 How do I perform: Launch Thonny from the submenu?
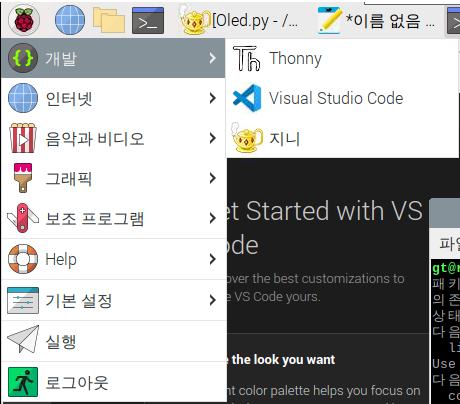click(342, 58)
